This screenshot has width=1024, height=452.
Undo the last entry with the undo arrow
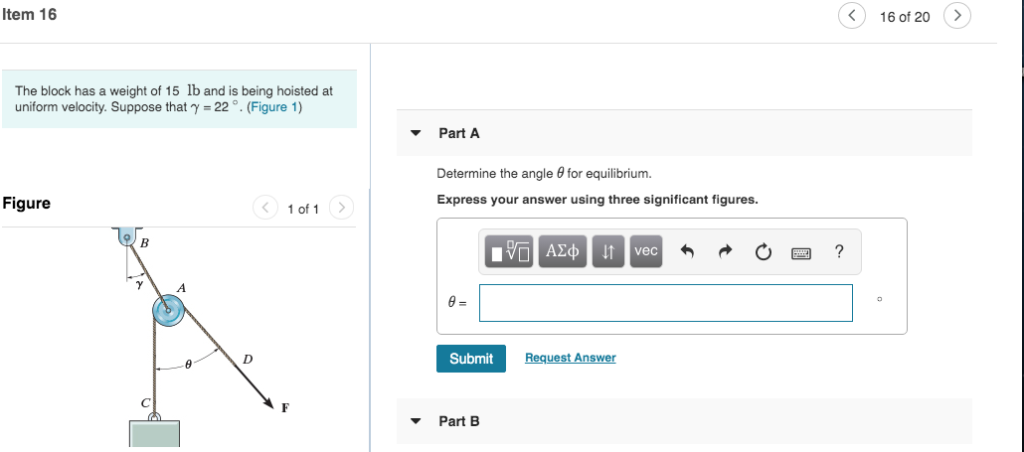click(x=687, y=251)
